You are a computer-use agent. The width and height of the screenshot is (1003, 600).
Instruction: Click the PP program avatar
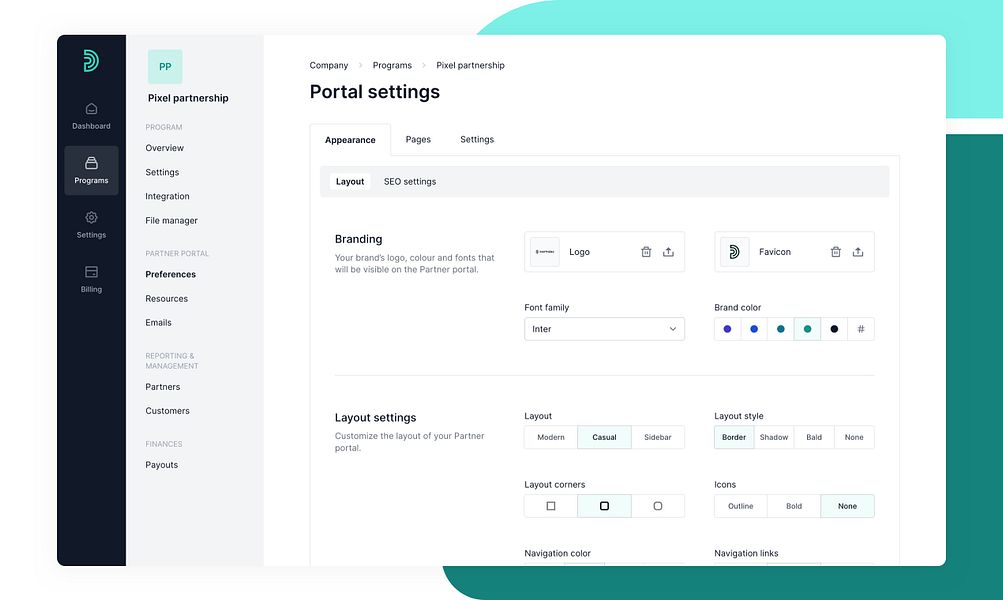[165, 67]
